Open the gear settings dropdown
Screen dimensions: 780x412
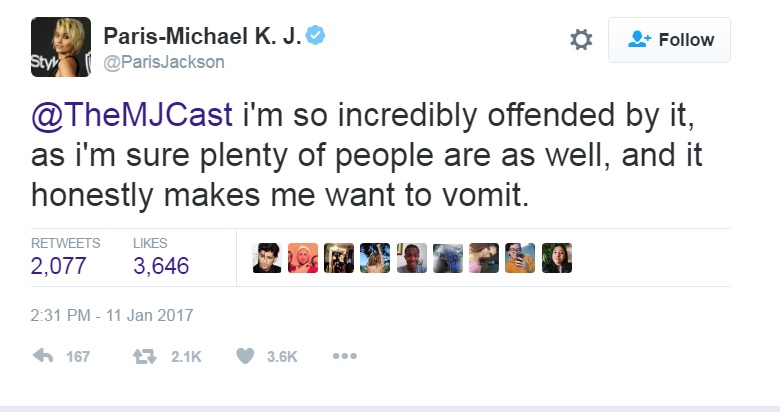coord(580,40)
